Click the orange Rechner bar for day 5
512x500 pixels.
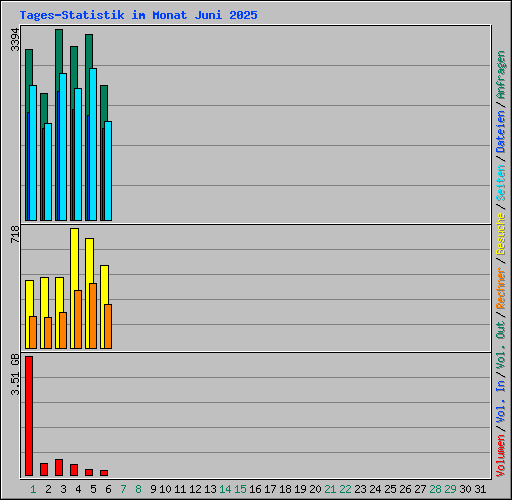pos(93,316)
